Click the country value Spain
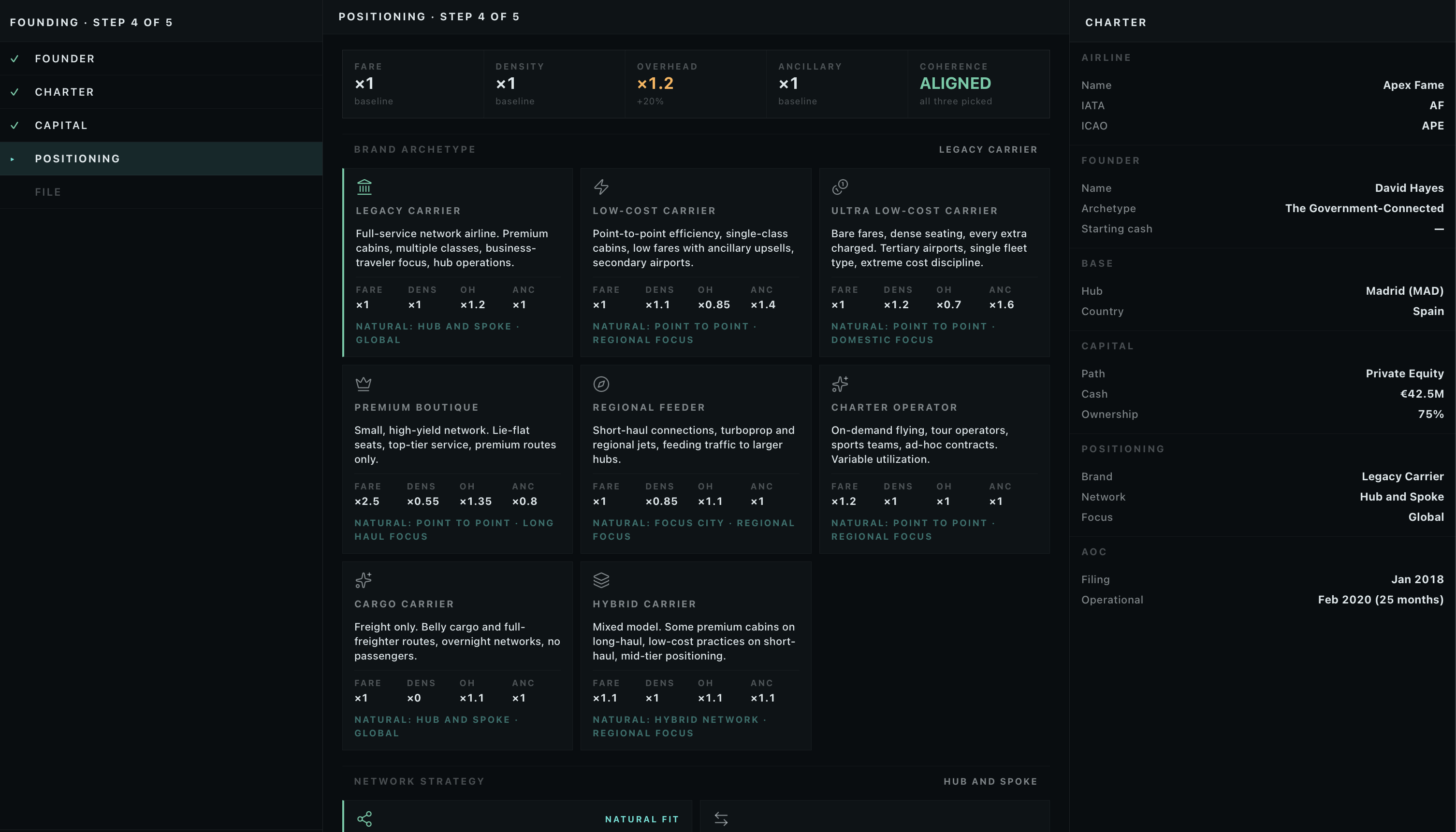The height and width of the screenshot is (832, 1456). tap(1428, 312)
